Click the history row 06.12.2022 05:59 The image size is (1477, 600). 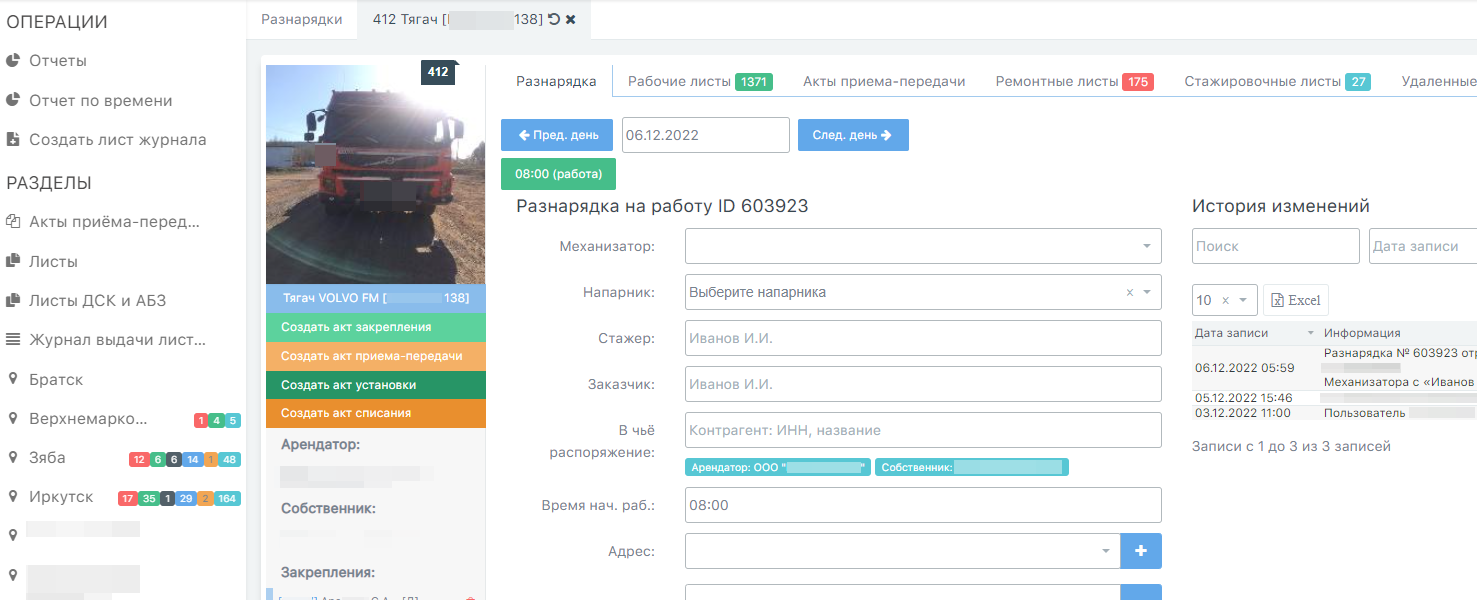(1334, 368)
